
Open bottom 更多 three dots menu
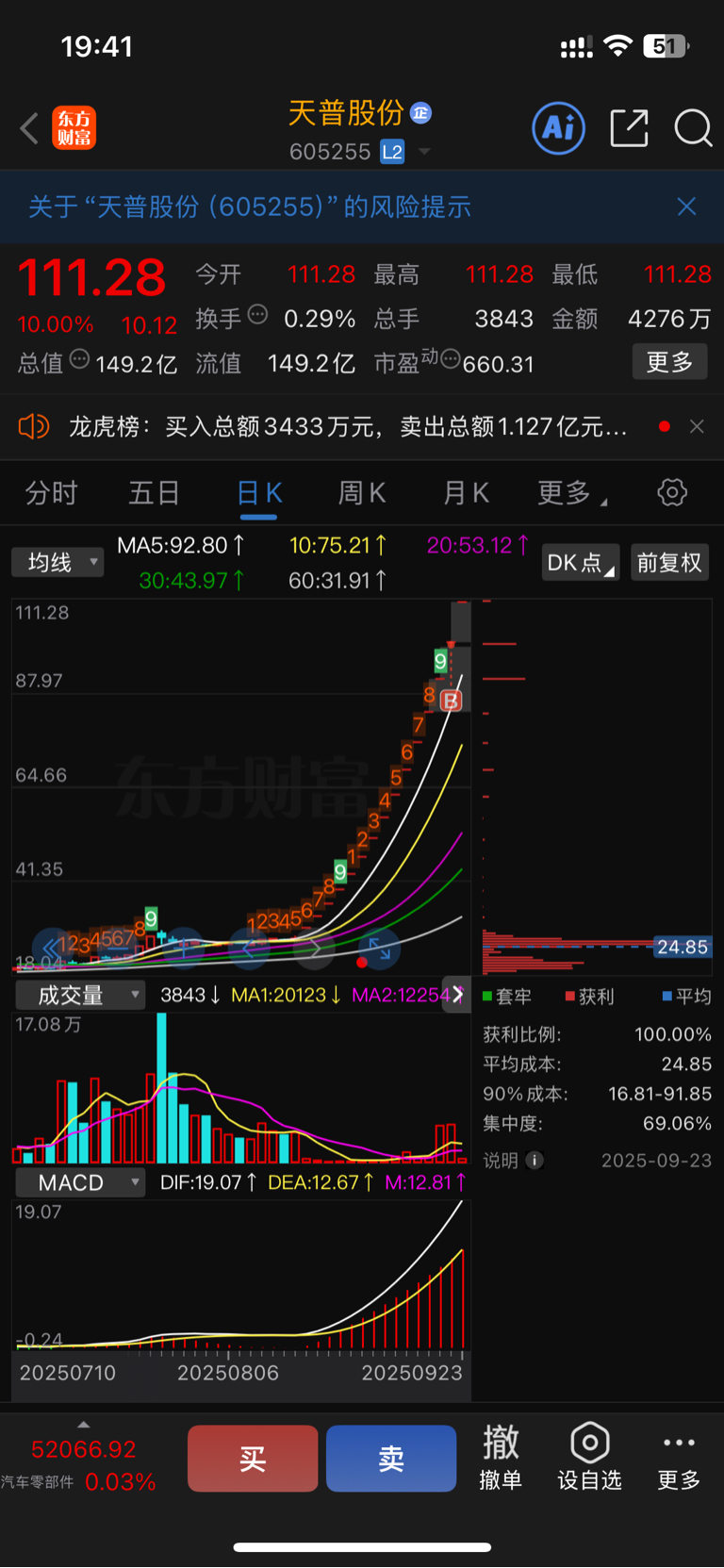point(679,1458)
